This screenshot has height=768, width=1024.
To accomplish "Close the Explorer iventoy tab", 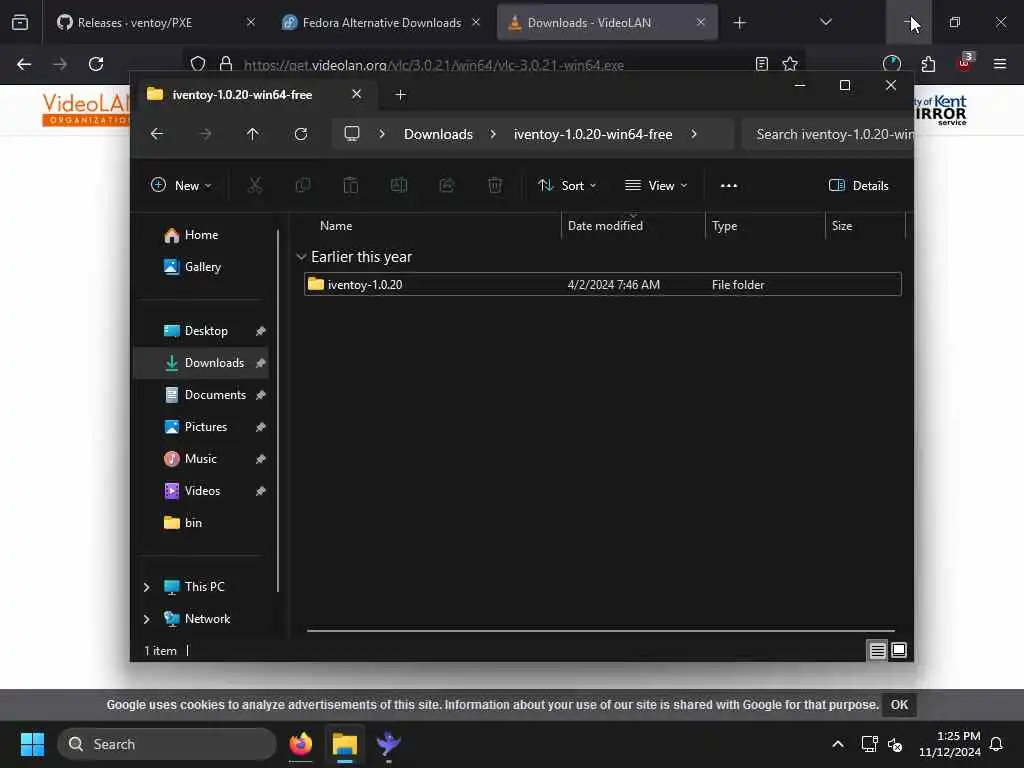I will tap(357, 94).
